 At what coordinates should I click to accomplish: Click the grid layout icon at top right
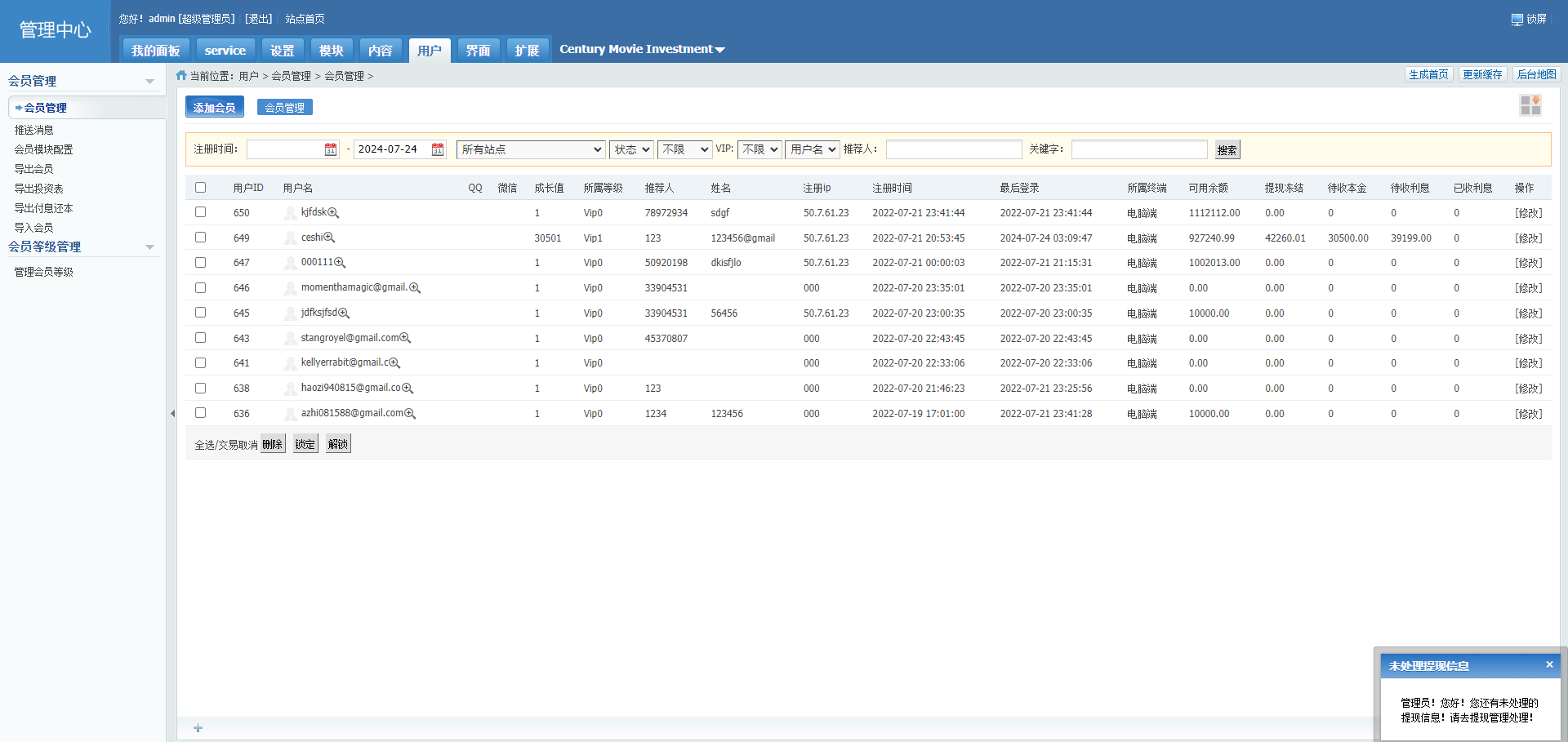[x=1530, y=105]
